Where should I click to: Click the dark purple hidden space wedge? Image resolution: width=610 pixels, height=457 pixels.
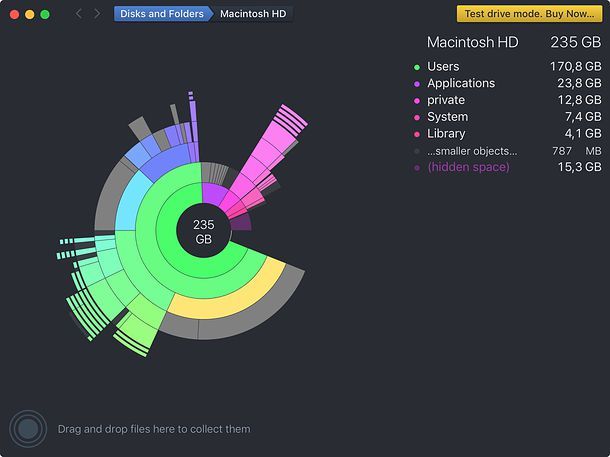pyautogui.click(x=241, y=223)
